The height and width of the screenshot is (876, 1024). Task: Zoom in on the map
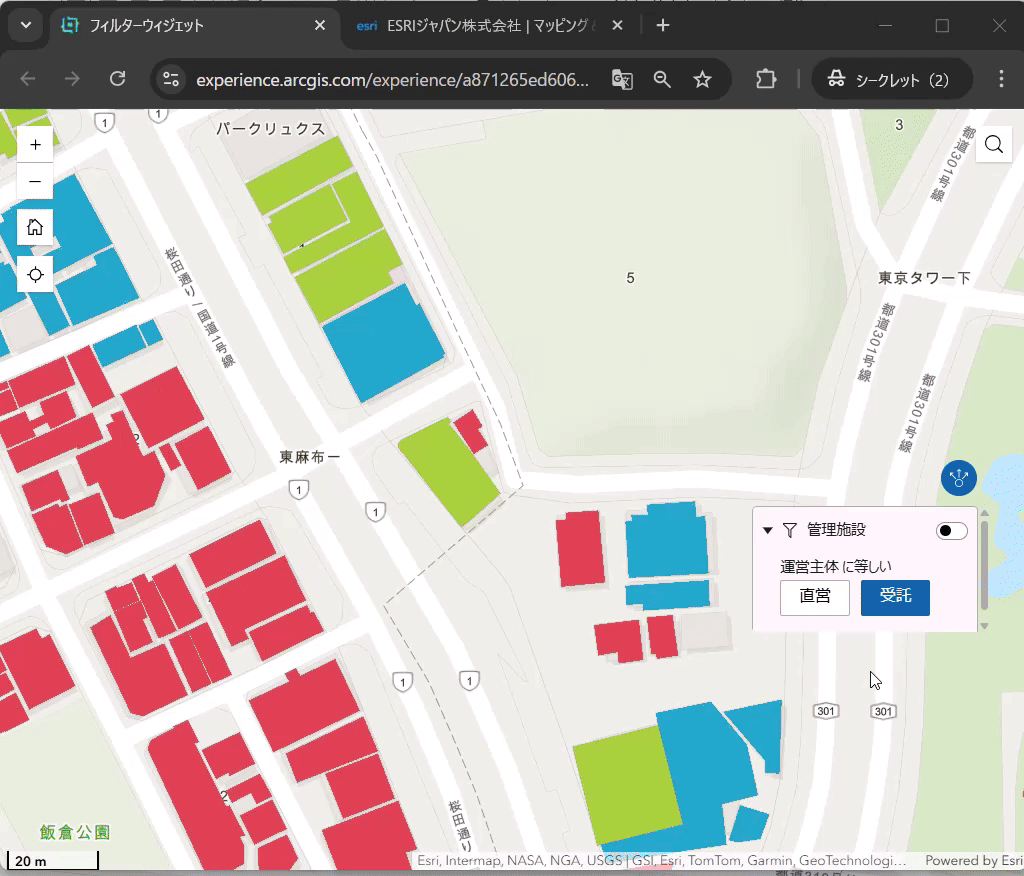click(x=35, y=145)
